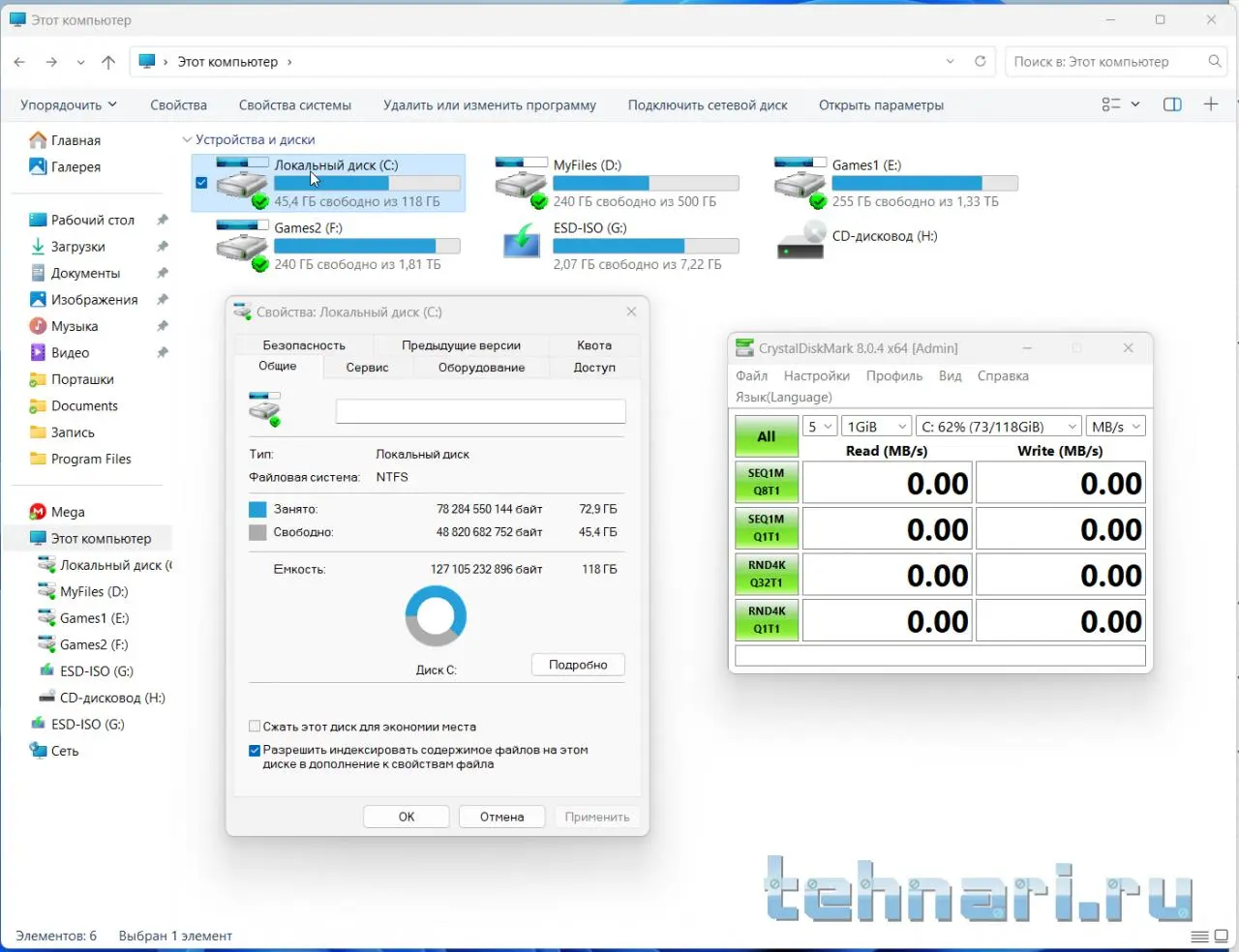Switch to the Доступ tab

click(594, 368)
